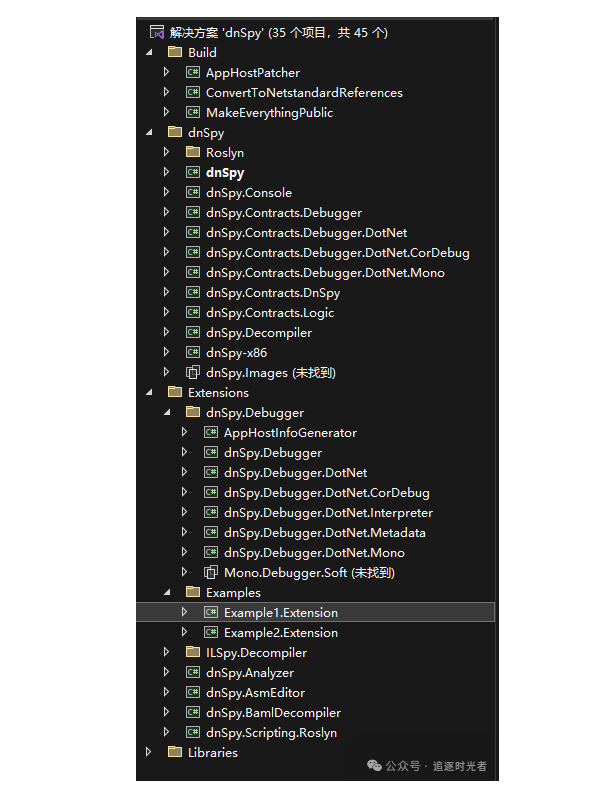Click the C# icon beside dnSpy.Decompiler

193,332
